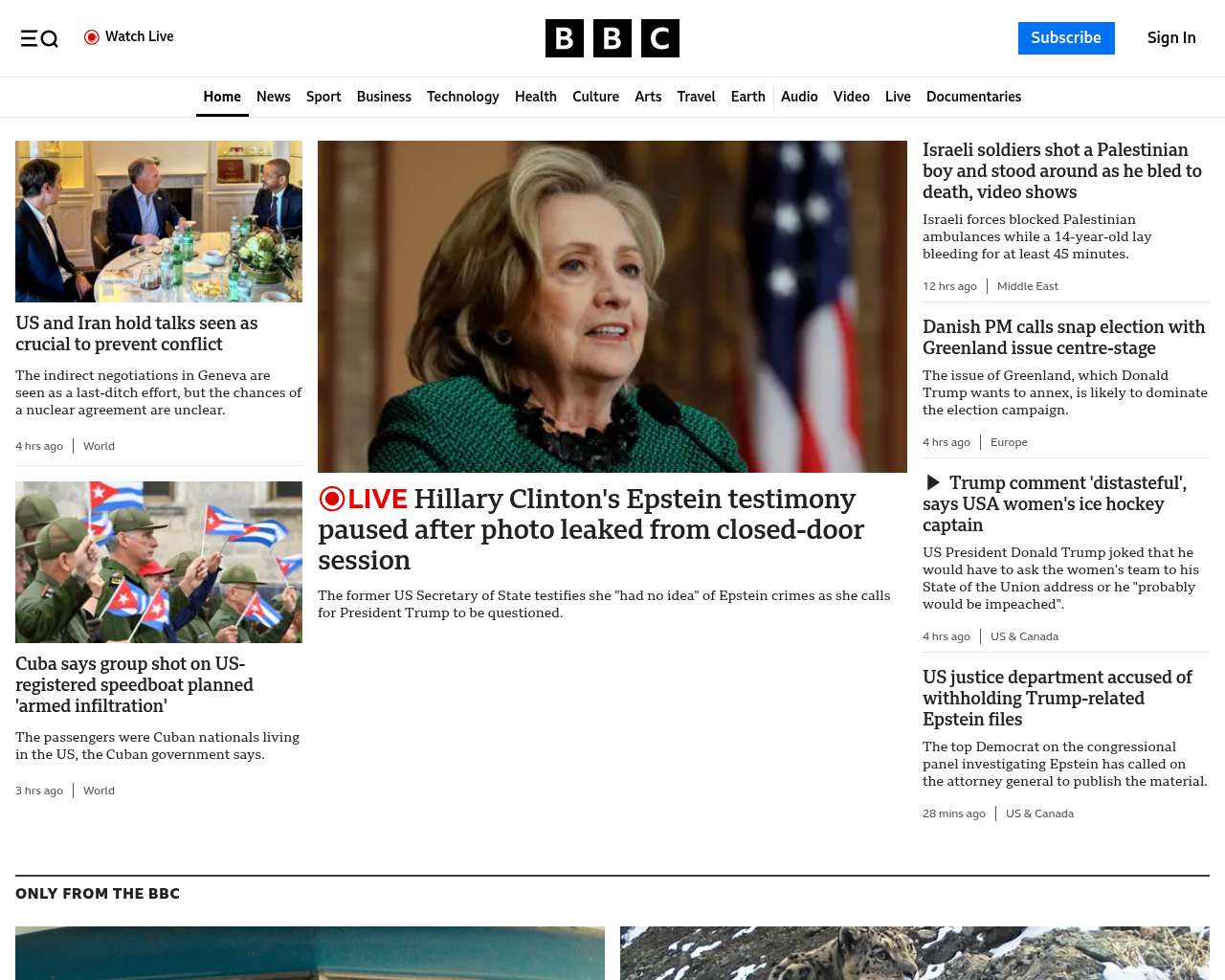Open the Europe category tag

[1009, 442]
